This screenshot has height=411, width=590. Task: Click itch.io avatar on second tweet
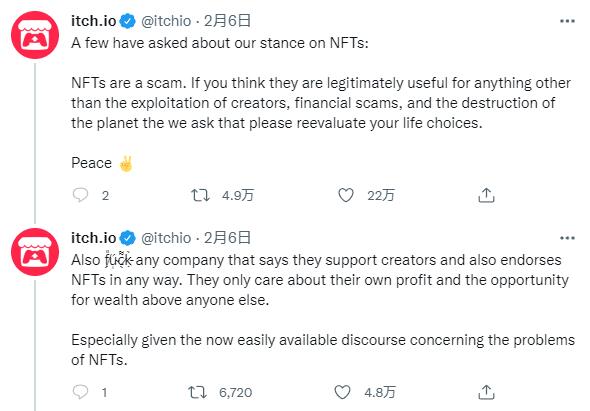click(35, 252)
